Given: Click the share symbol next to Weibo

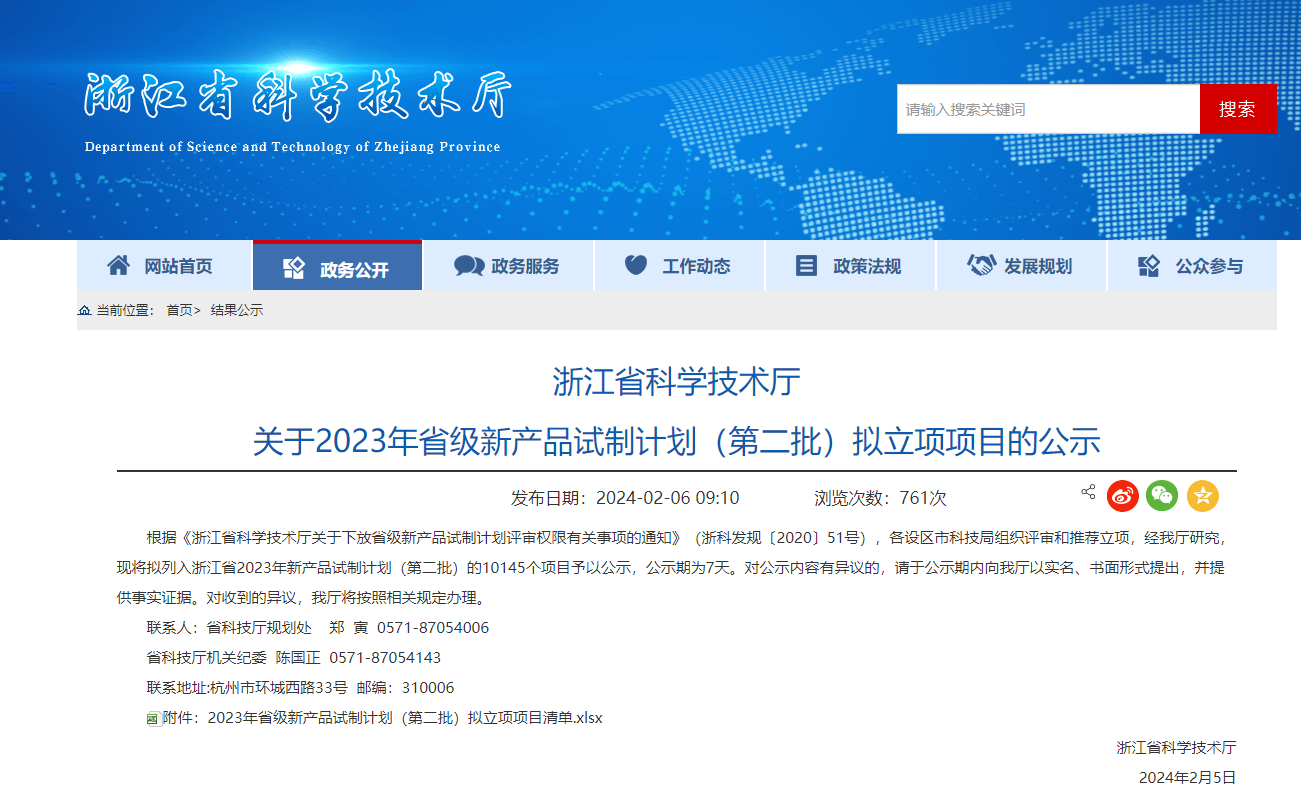Looking at the screenshot, I should pos(1088,492).
